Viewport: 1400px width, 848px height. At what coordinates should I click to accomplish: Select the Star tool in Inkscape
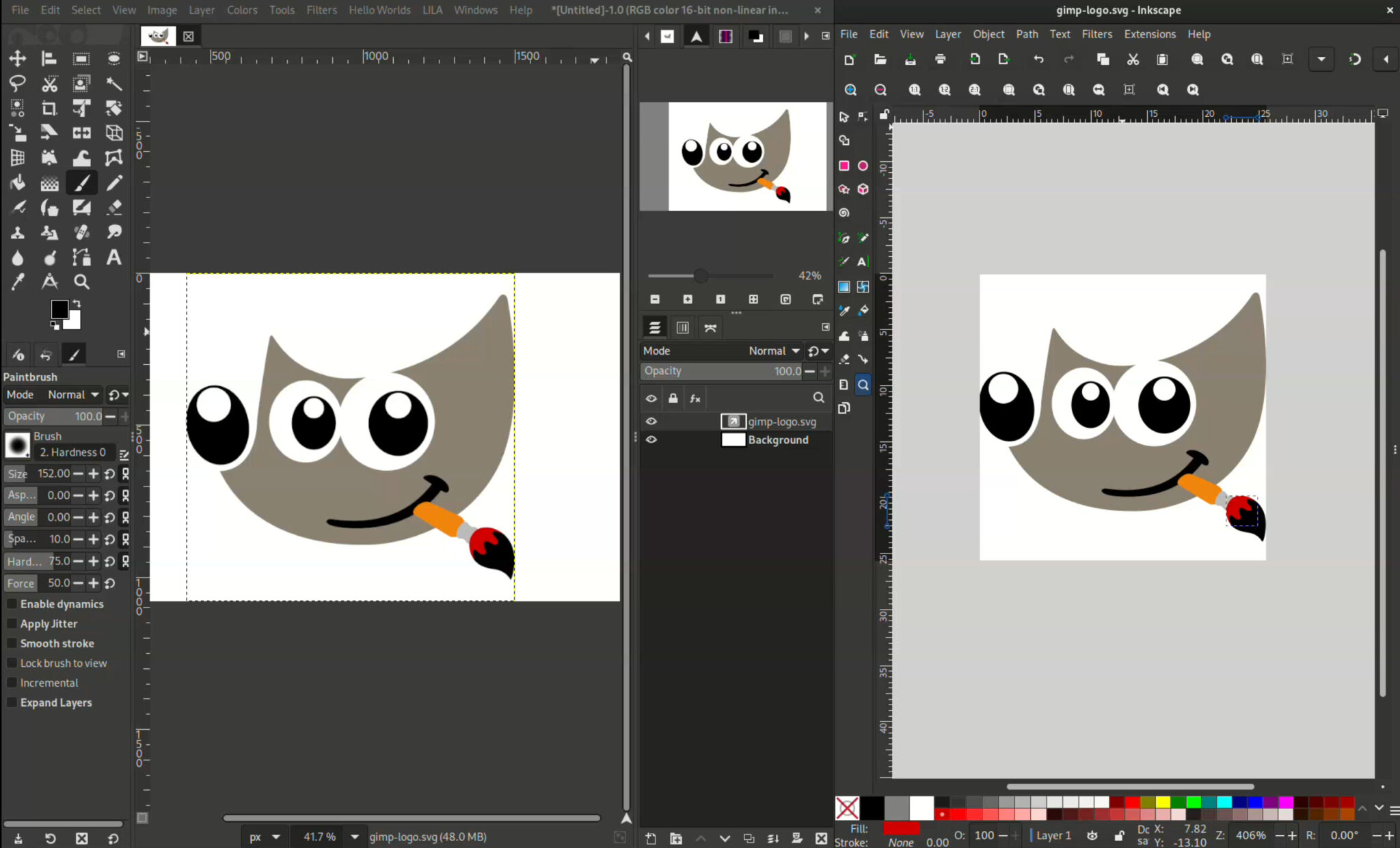click(x=844, y=189)
